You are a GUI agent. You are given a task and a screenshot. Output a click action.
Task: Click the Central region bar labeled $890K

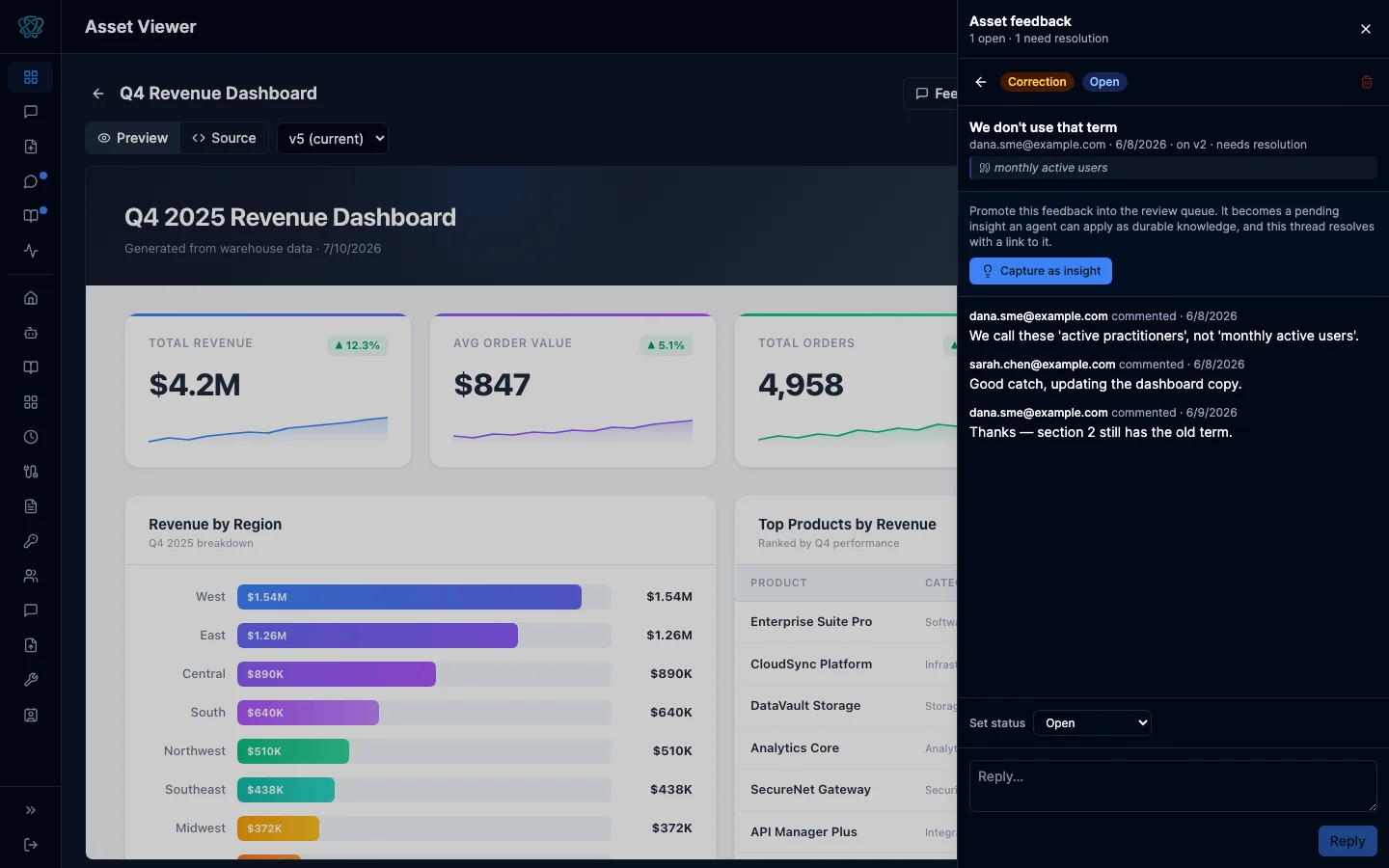(337, 674)
